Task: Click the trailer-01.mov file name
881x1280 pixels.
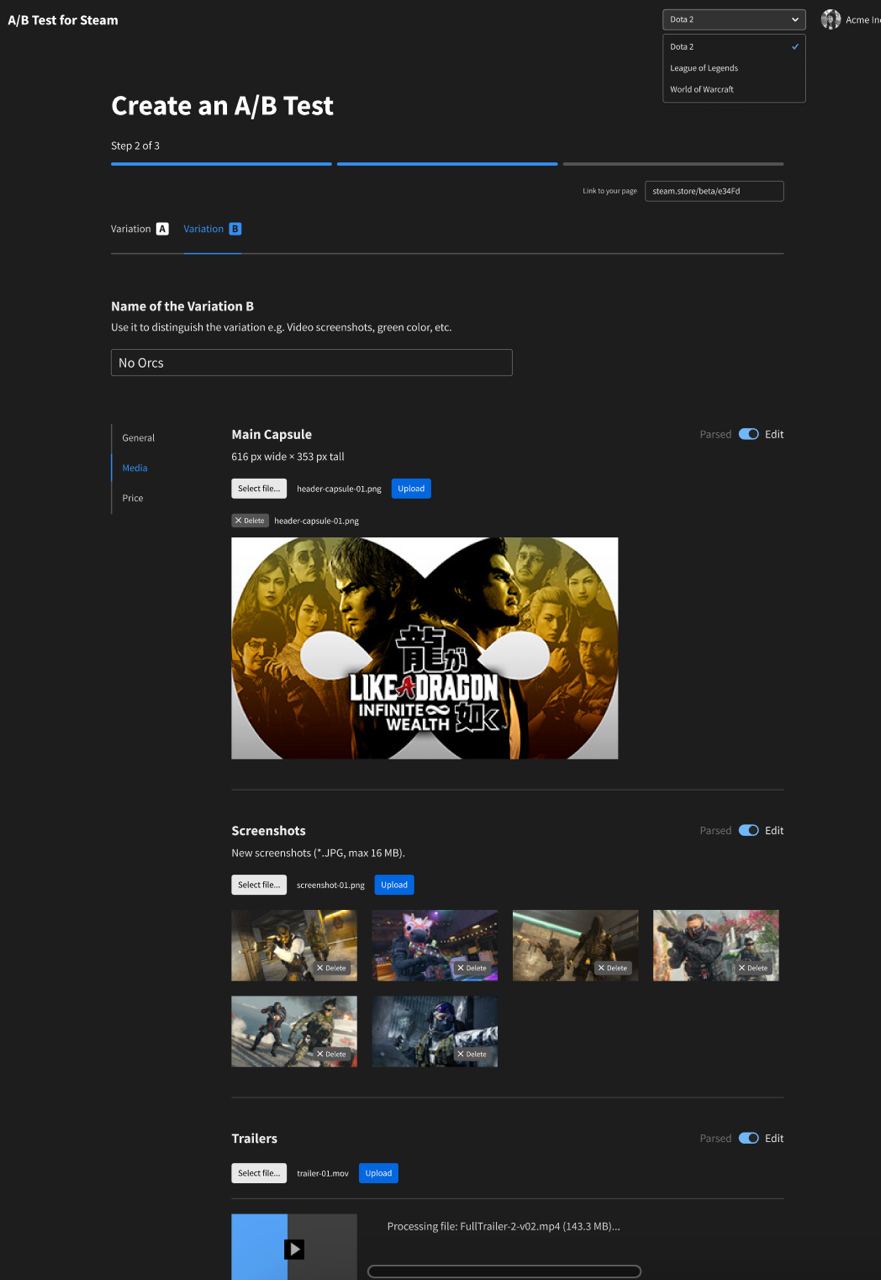Action: 323,1173
